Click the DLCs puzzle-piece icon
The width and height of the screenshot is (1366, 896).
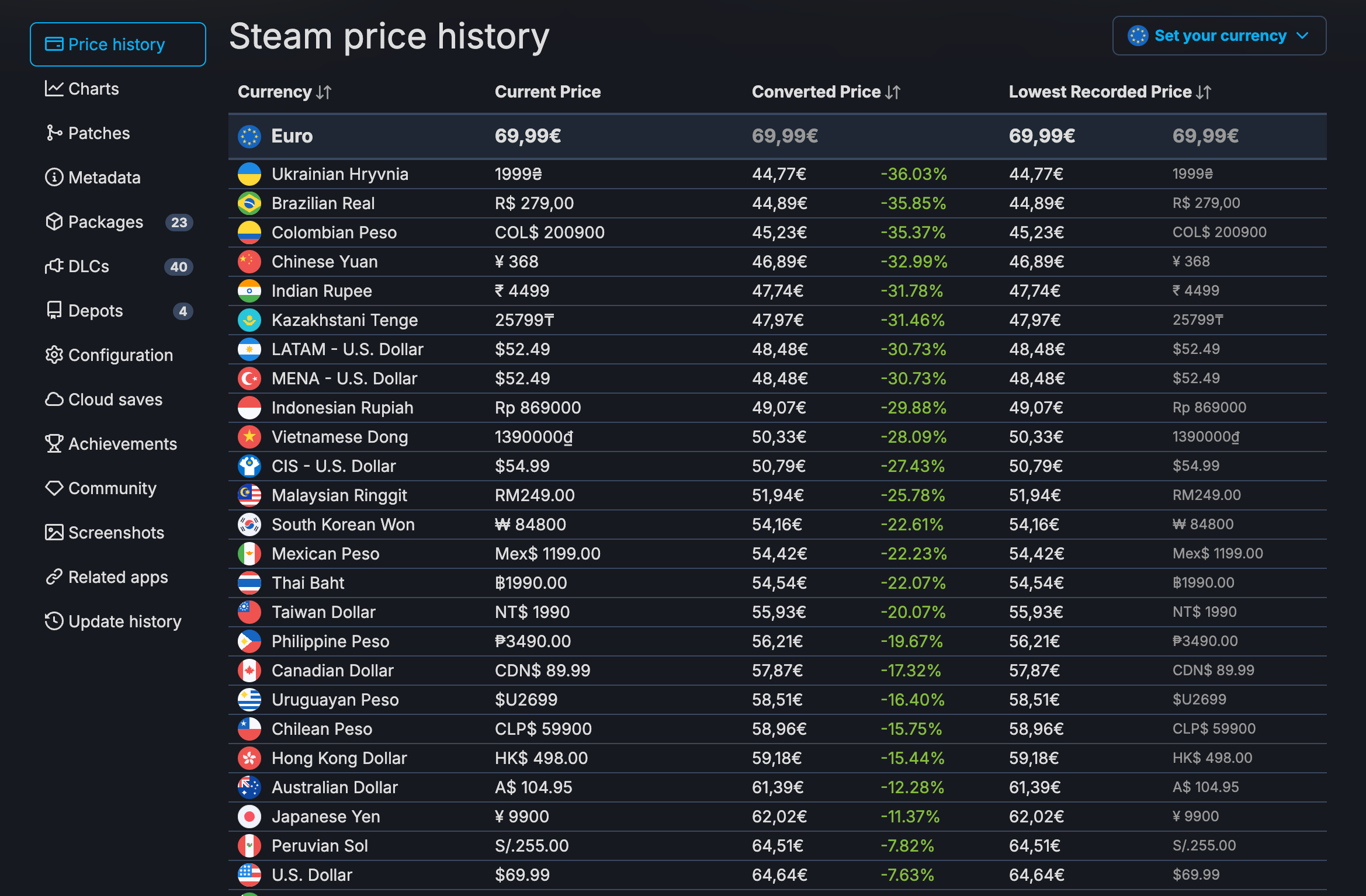pos(54,266)
